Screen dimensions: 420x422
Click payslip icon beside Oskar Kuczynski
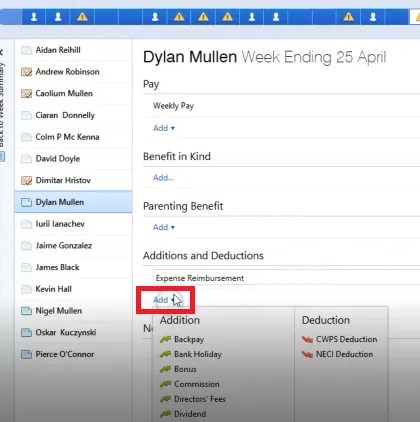pyautogui.click(x=26, y=332)
